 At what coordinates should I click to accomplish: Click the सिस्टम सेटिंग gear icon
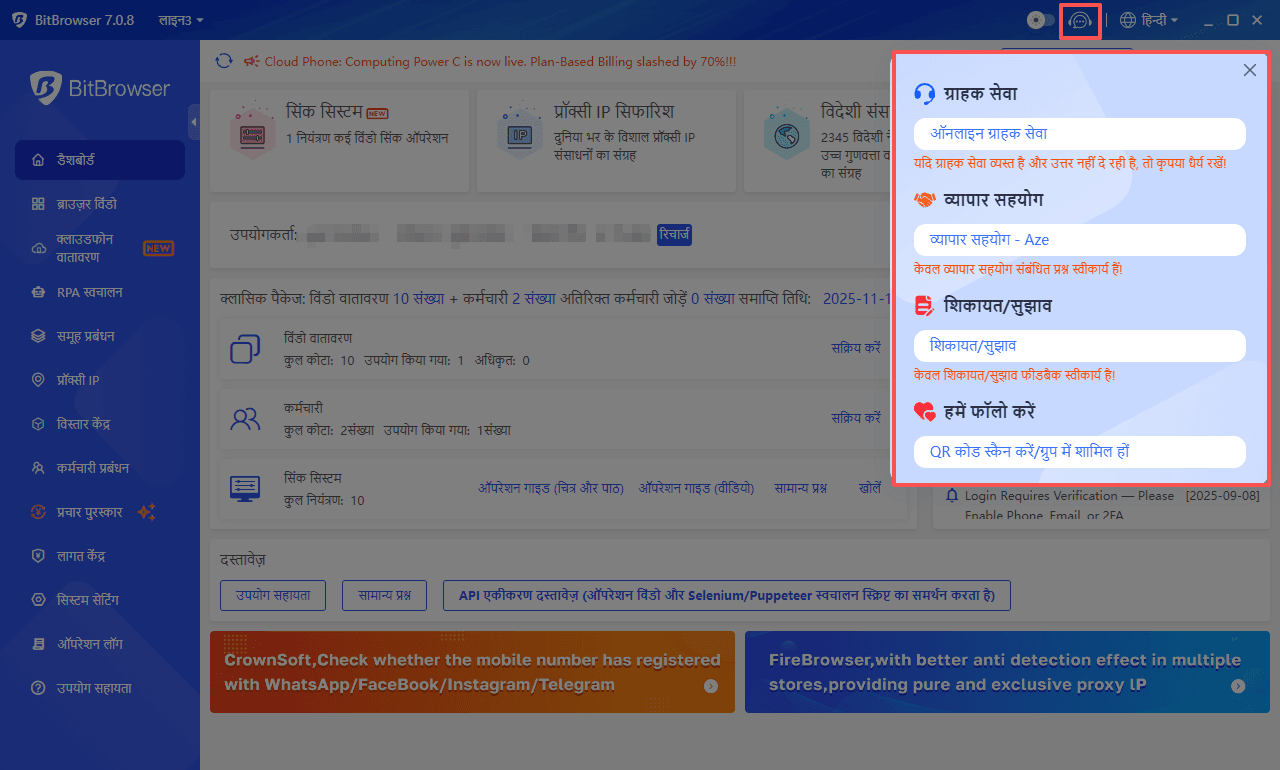(38, 600)
